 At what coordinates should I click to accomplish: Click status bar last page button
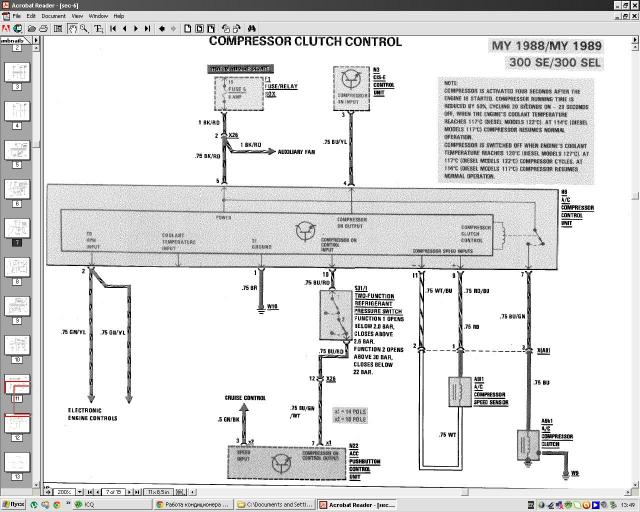(137, 492)
